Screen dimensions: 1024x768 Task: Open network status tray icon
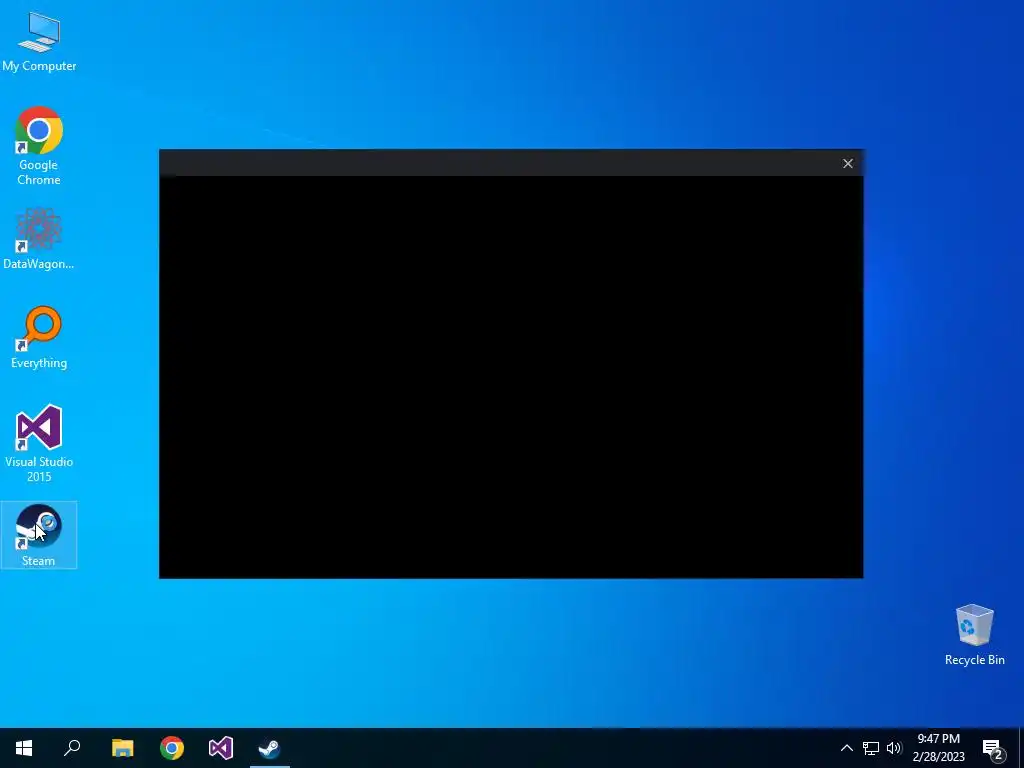point(871,748)
